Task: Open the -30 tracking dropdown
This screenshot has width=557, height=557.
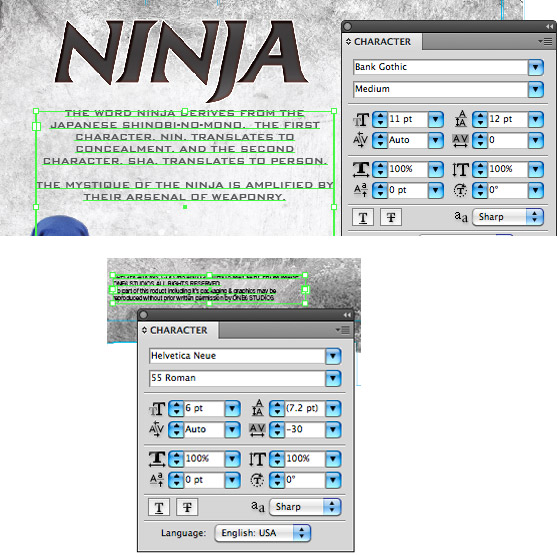Action: pos(333,430)
